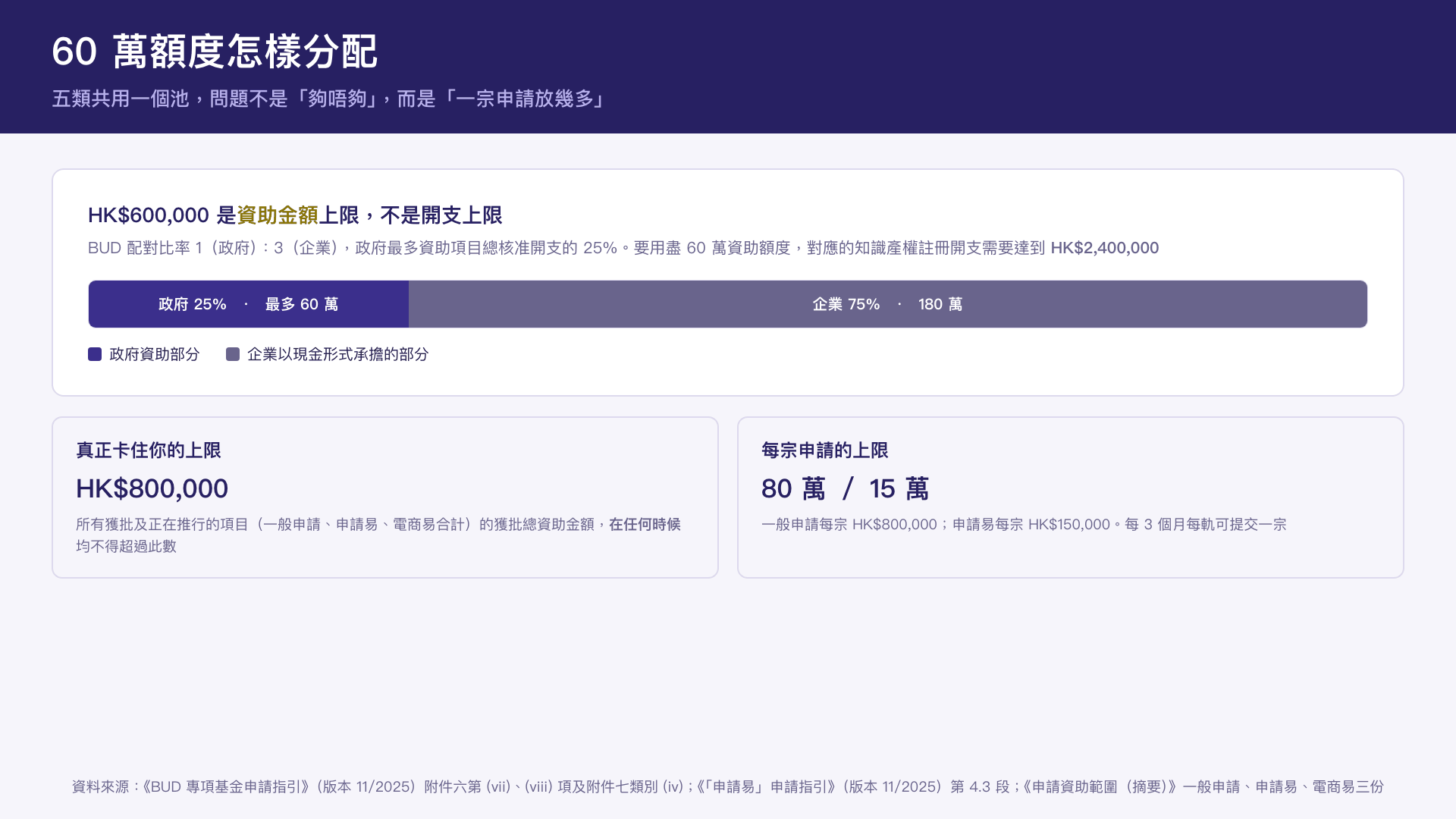Viewport: 1456px width, 819px height.
Task: Click the legend label 企業以現金形式承擔的部分
Action: coord(337,354)
